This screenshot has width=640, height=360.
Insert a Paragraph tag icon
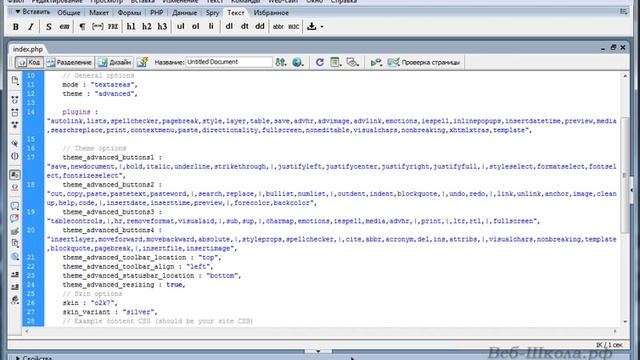tap(82, 27)
